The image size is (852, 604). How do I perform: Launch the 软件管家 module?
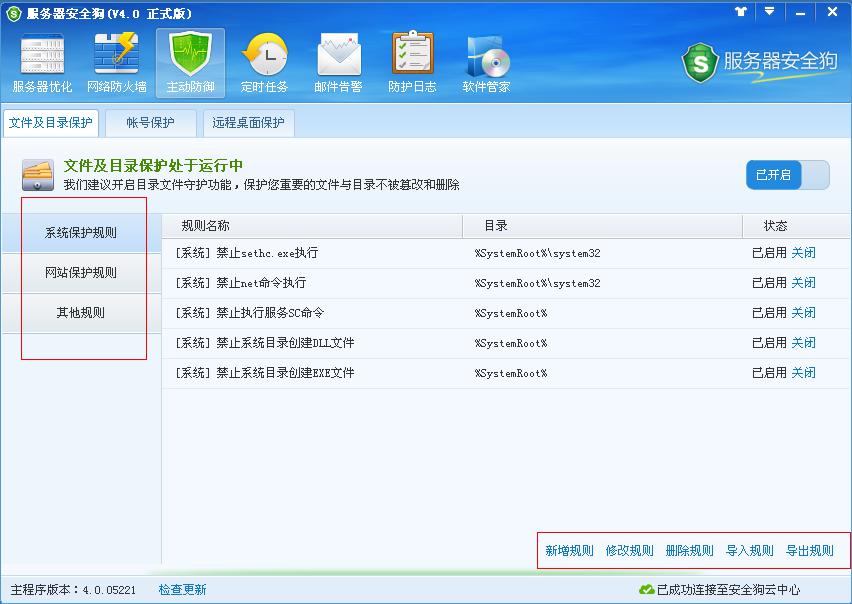click(x=486, y=62)
